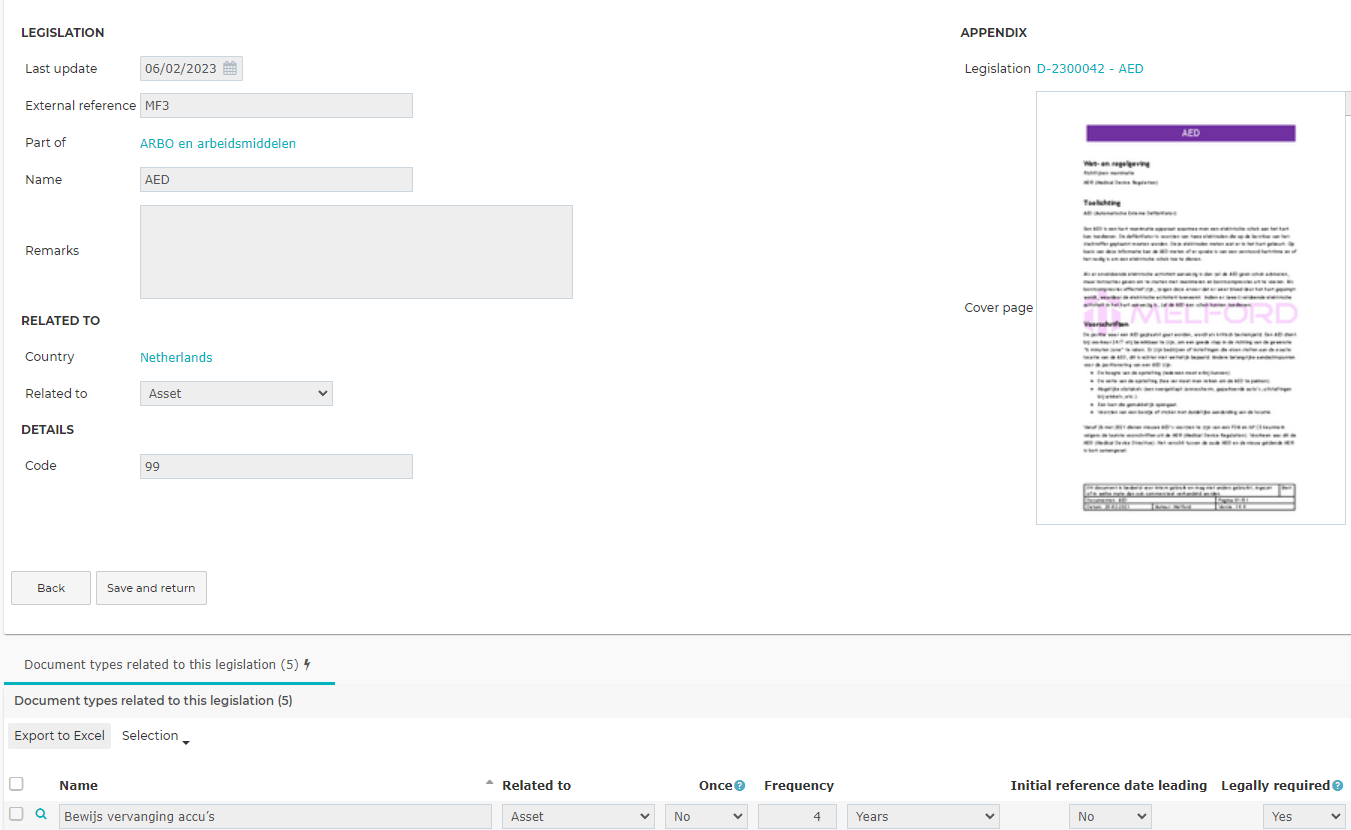
Task: Open the Netherlands country link
Action: point(176,357)
